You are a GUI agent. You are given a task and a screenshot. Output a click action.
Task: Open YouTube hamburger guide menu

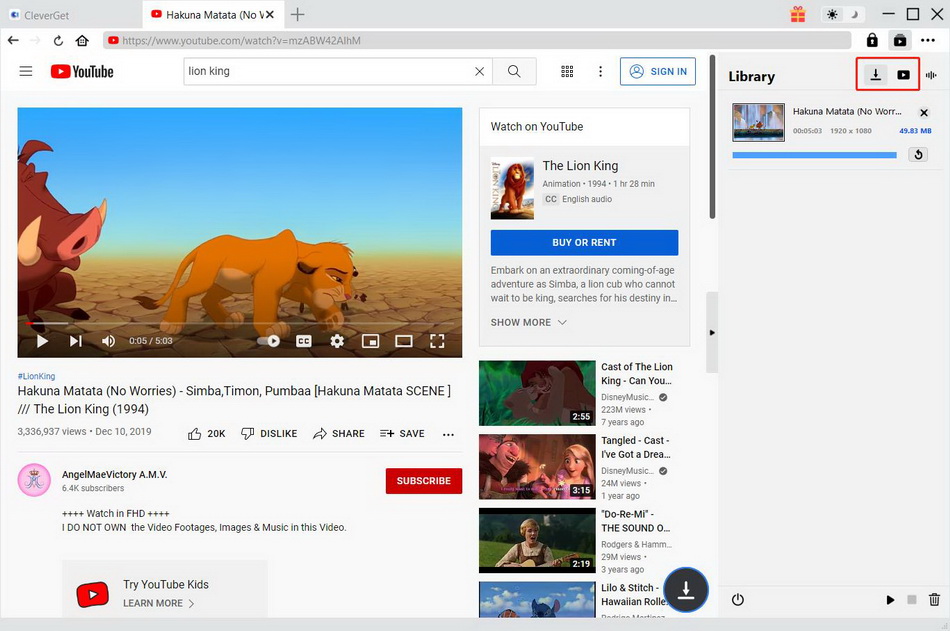click(x=26, y=71)
